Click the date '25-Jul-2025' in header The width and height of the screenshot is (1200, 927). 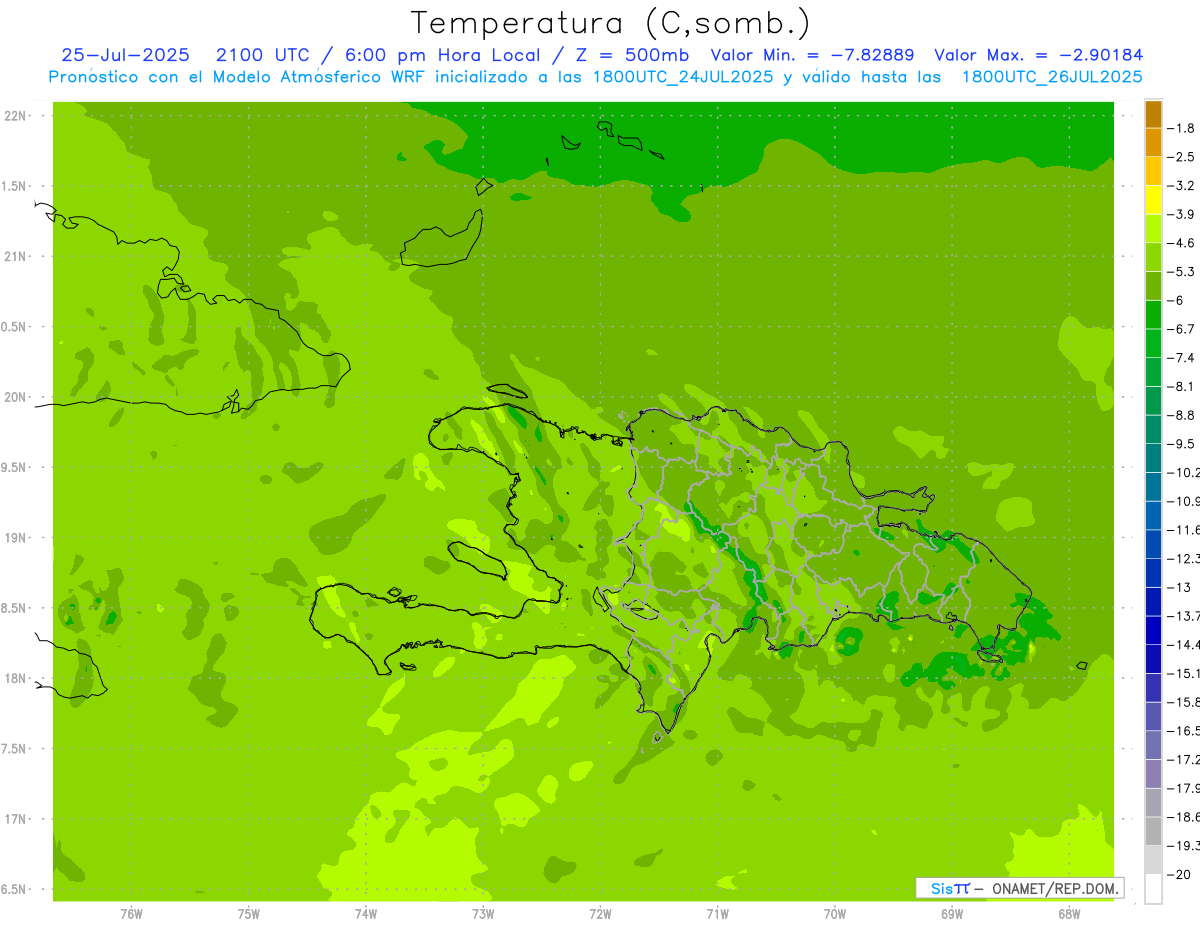click(123, 55)
